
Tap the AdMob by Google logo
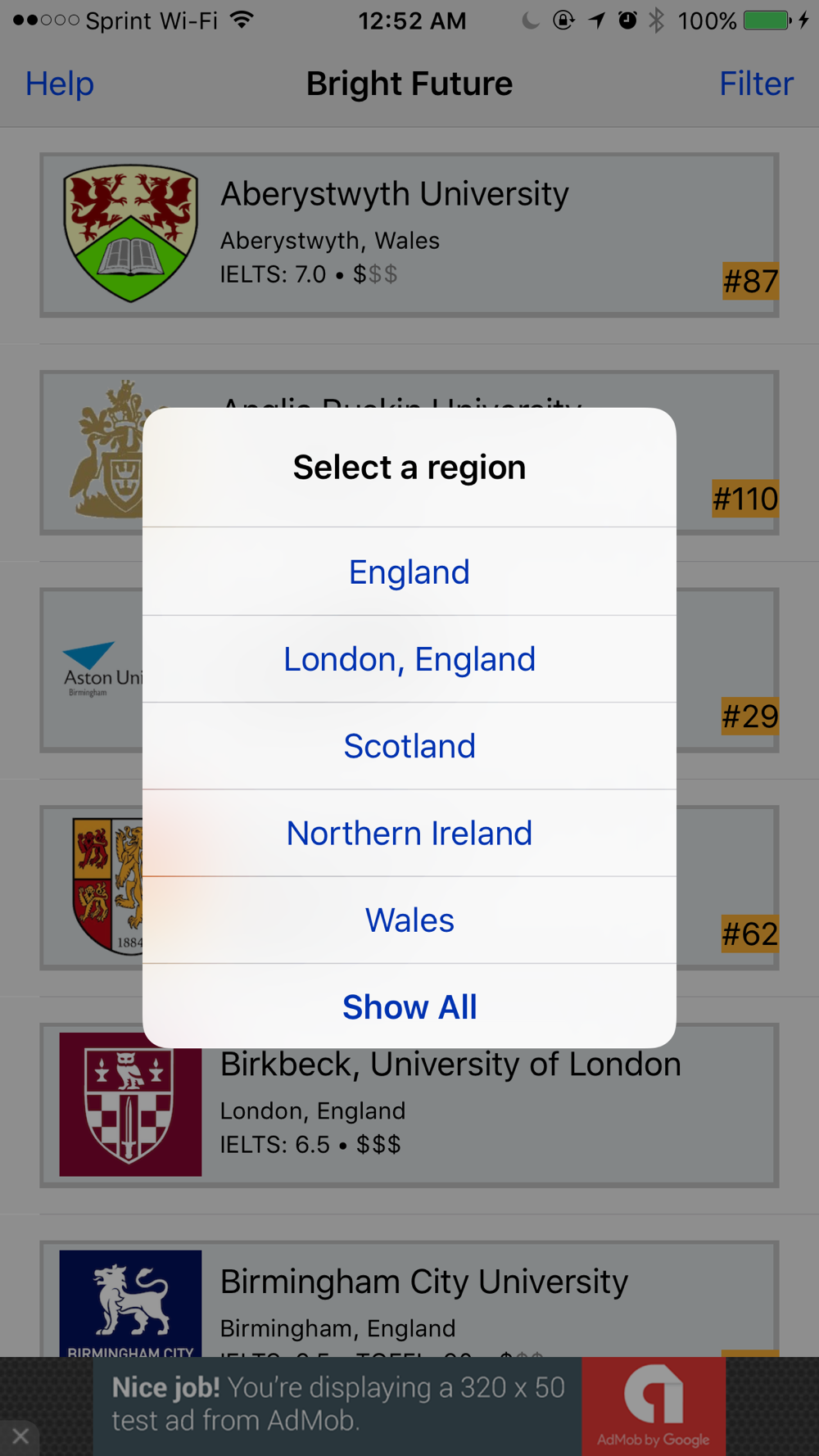point(654,1406)
